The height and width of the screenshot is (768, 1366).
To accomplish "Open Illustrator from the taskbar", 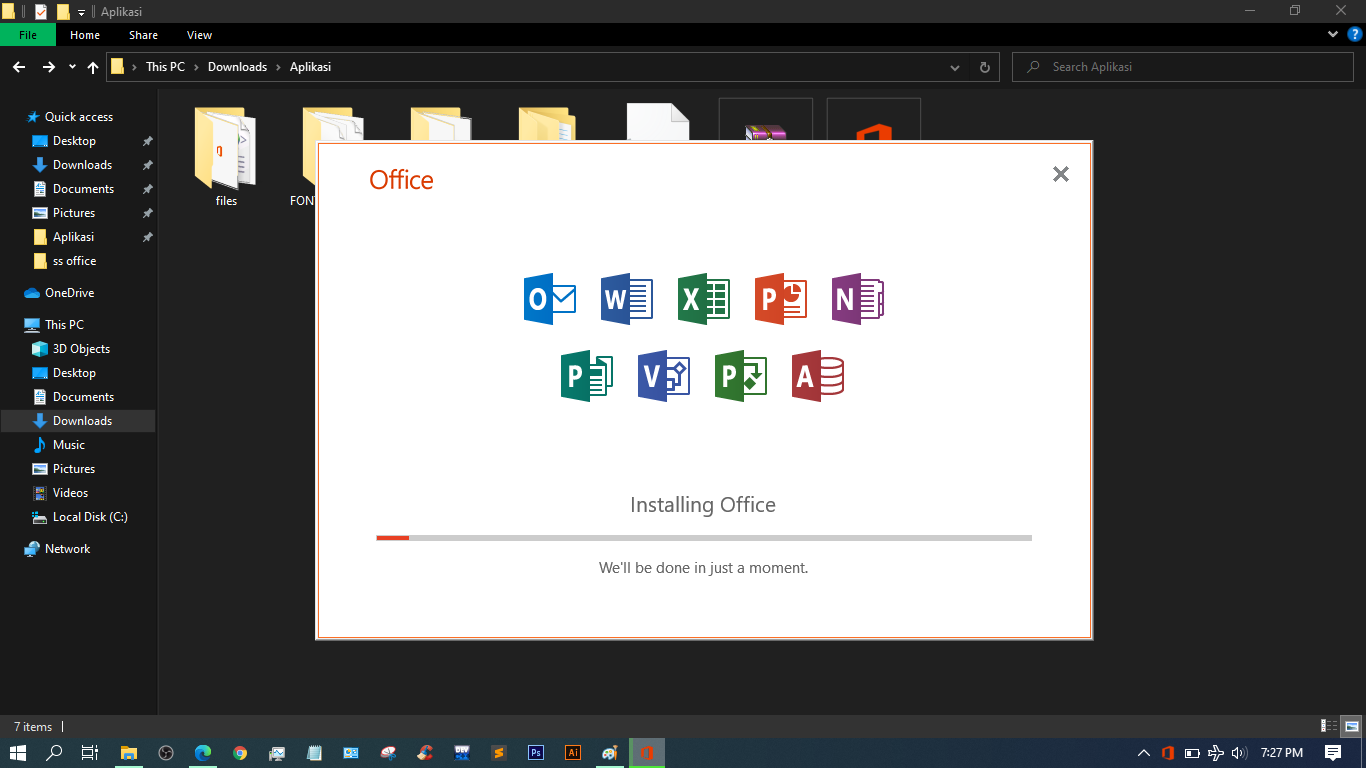I will [573, 753].
